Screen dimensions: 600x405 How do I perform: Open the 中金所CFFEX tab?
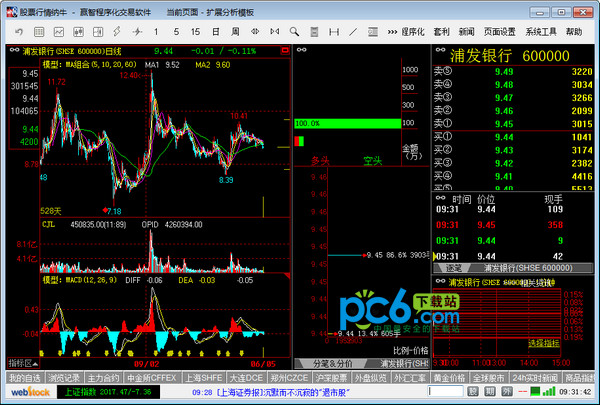pyautogui.click(x=152, y=378)
